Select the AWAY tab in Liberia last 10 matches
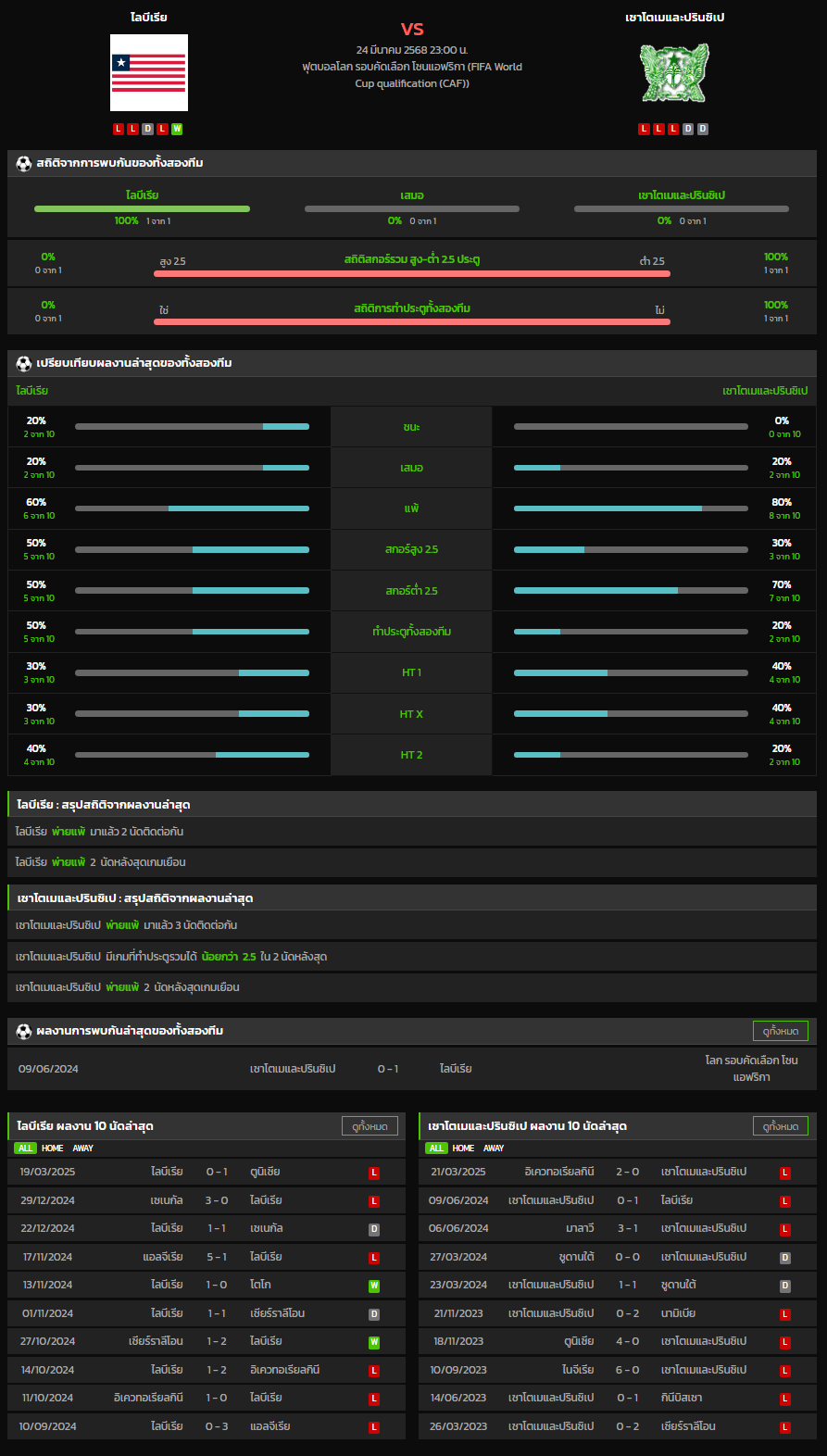 click(83, 1148)
